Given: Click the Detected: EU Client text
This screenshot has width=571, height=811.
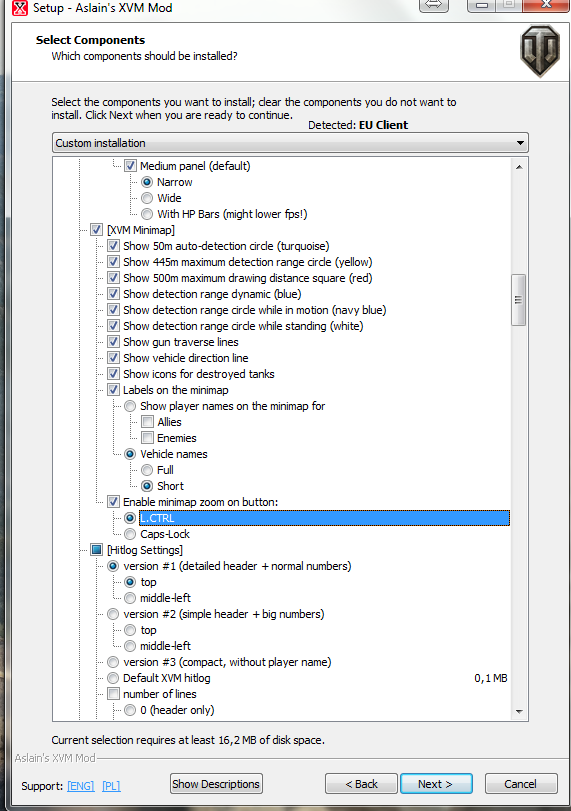Looking at the screenshot, I should pos(358,125).
